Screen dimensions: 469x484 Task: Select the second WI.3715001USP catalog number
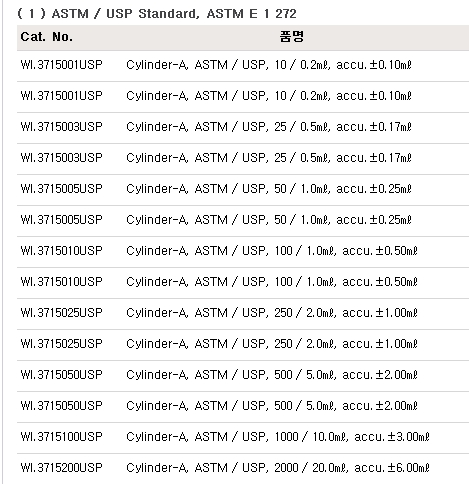pos(61,96)
